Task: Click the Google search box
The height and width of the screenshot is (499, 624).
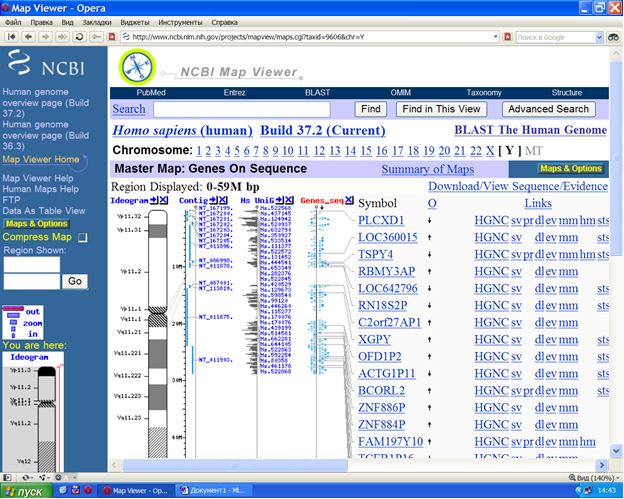Action: [556, 37]
